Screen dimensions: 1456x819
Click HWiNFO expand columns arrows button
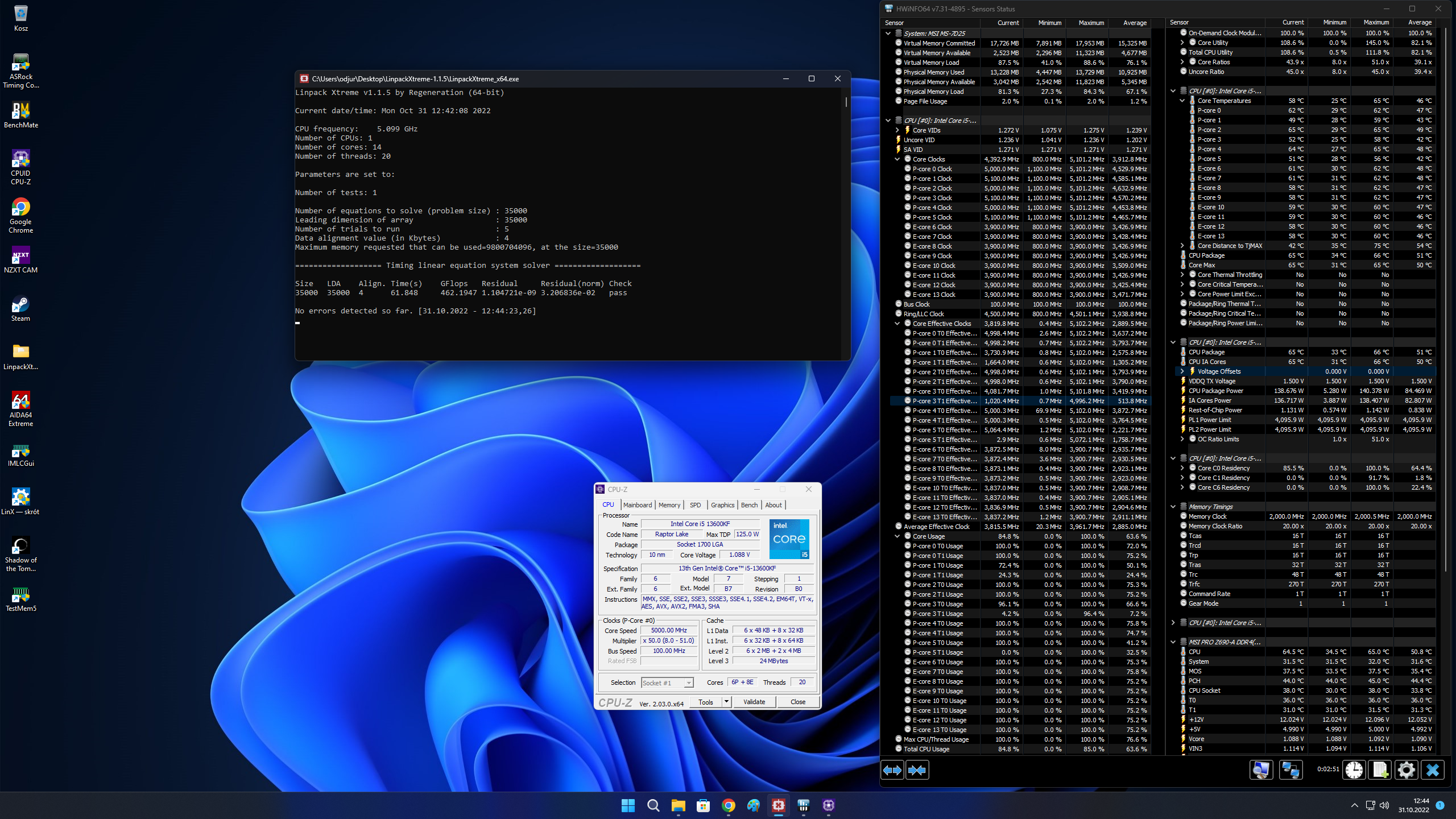pyautogui.click(x=892, y=770)
